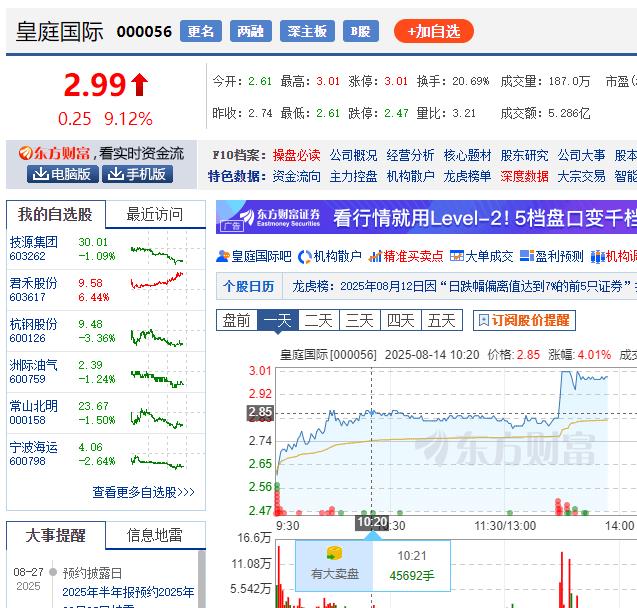
Task: Click the 大事提醒 panel scrollbar
Action: (x=202, y=579)
